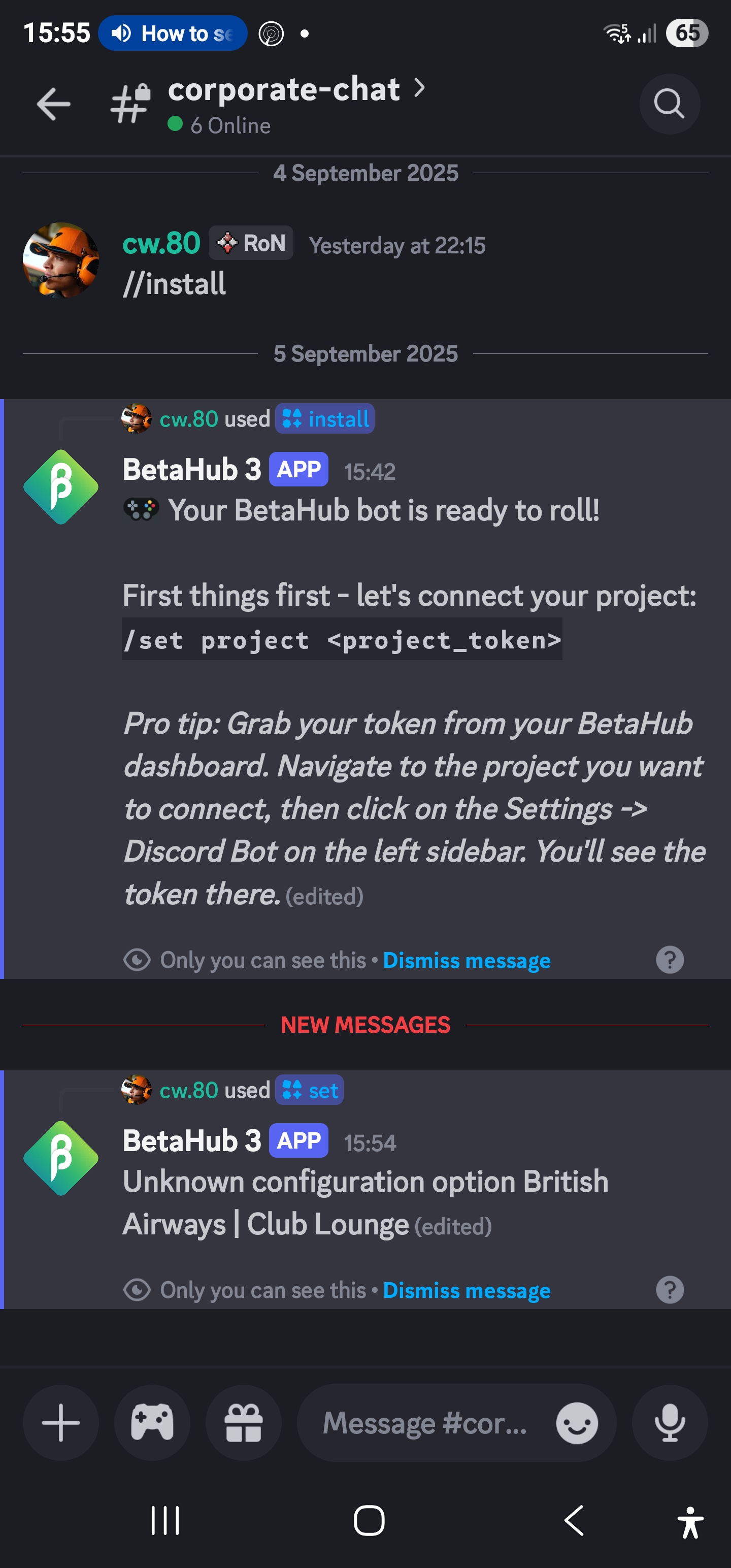Open the emoji picker smiley
This screenshot has height=1568, width=731.
(576, 1423)
